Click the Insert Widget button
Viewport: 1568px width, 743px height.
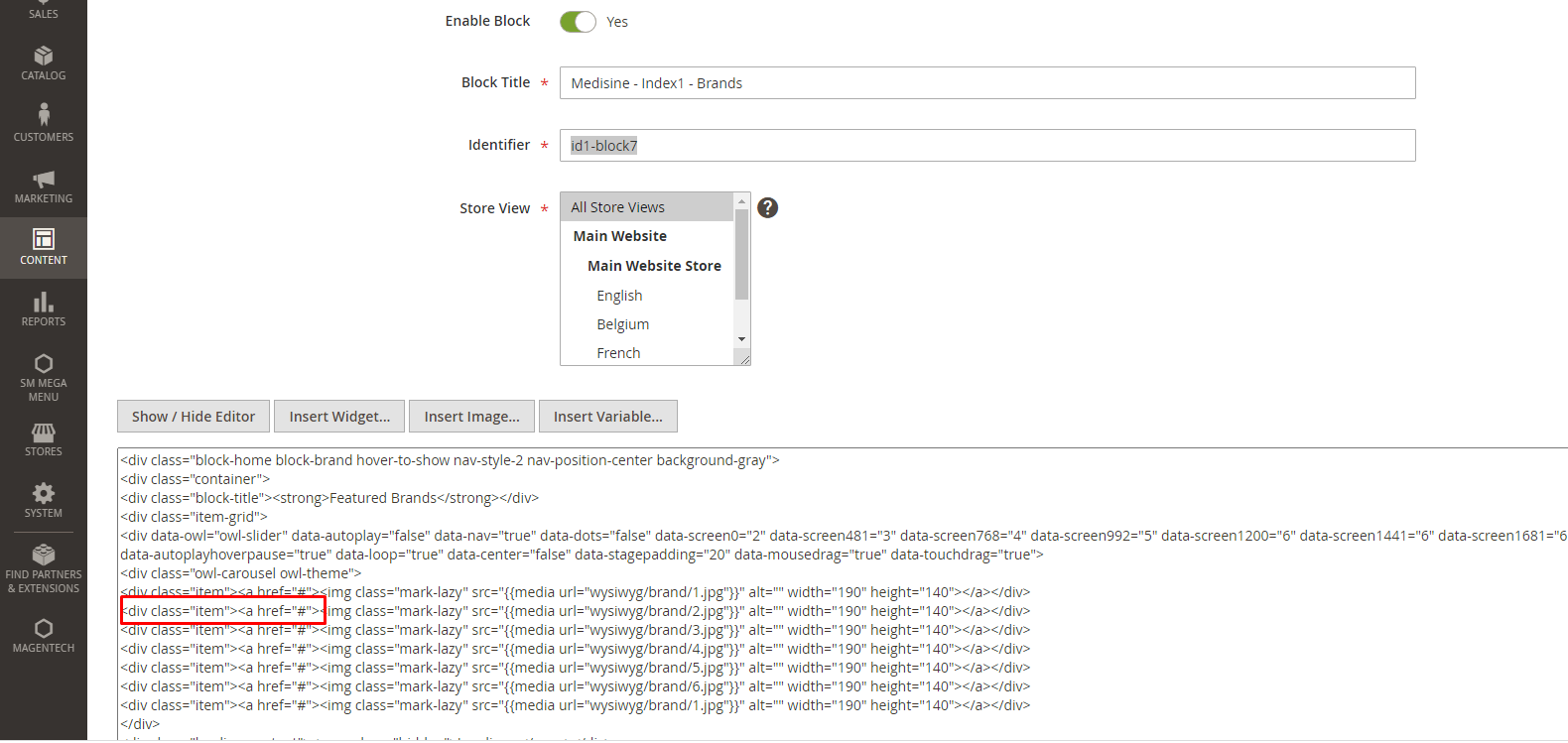coord(339,417)
